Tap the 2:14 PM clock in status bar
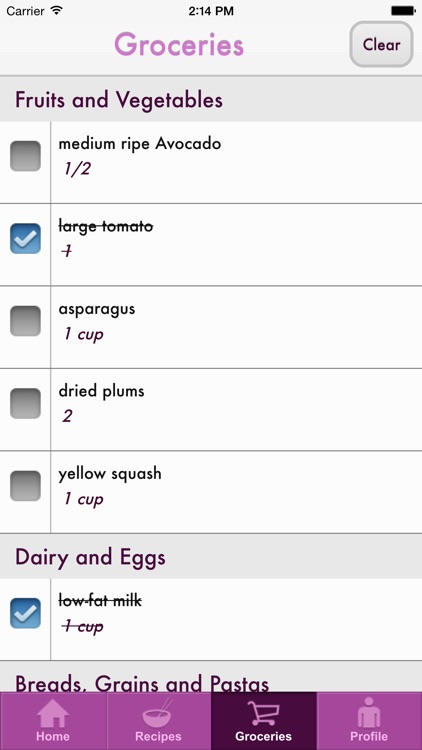The height and width of the screenshot is (750, 422). click(x=211, y=11)
